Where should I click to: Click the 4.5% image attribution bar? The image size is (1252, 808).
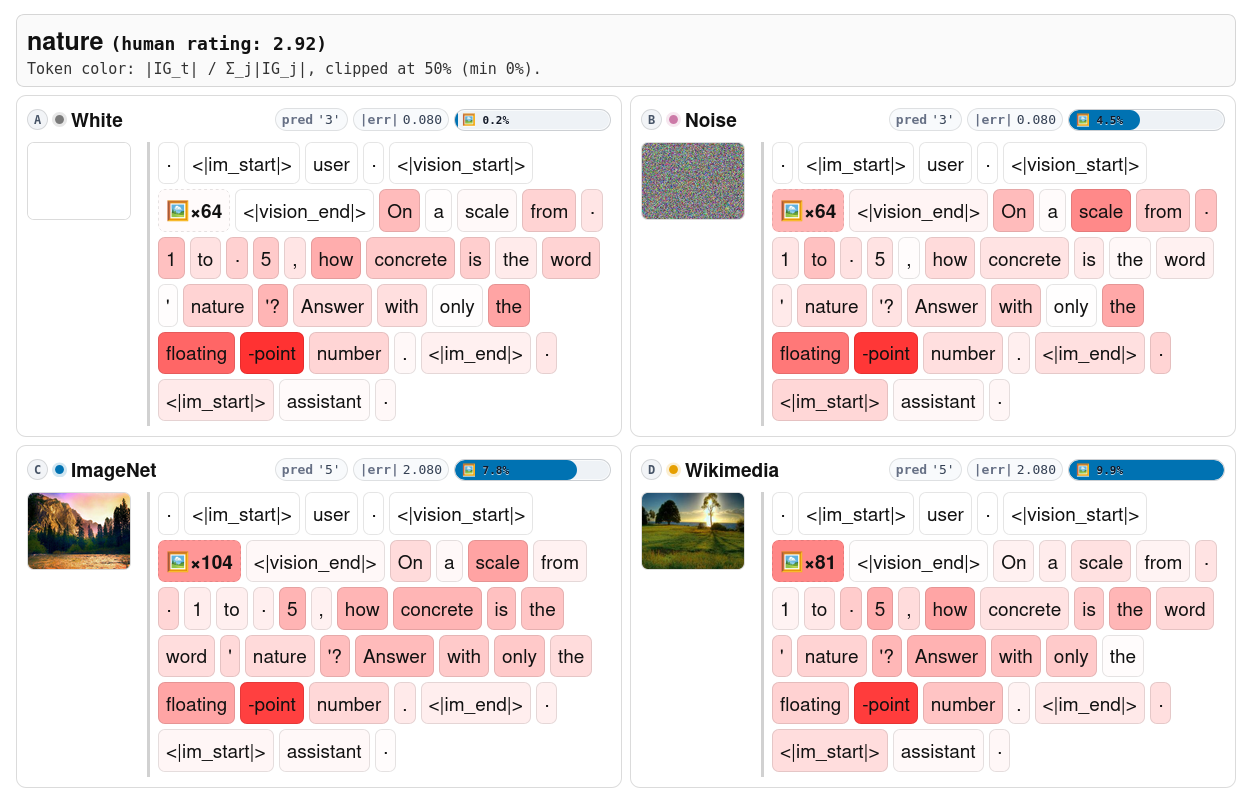point(1147,120)
